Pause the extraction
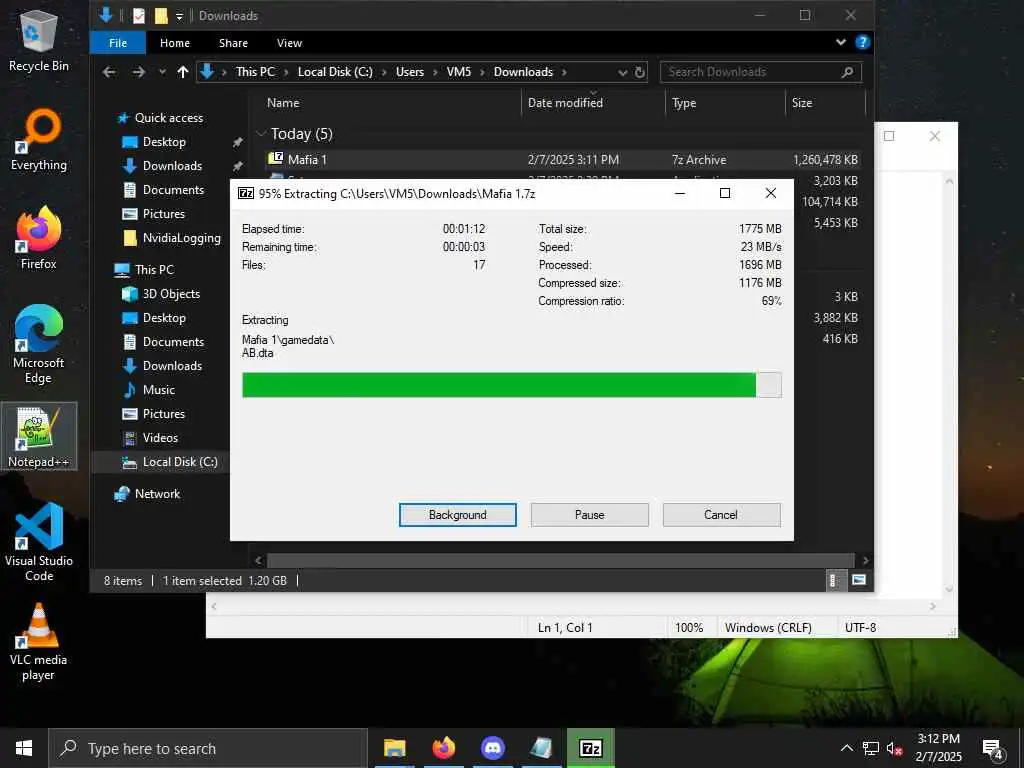The height and width of the screenshot is (768, 1024). click(x=590, y=515)
